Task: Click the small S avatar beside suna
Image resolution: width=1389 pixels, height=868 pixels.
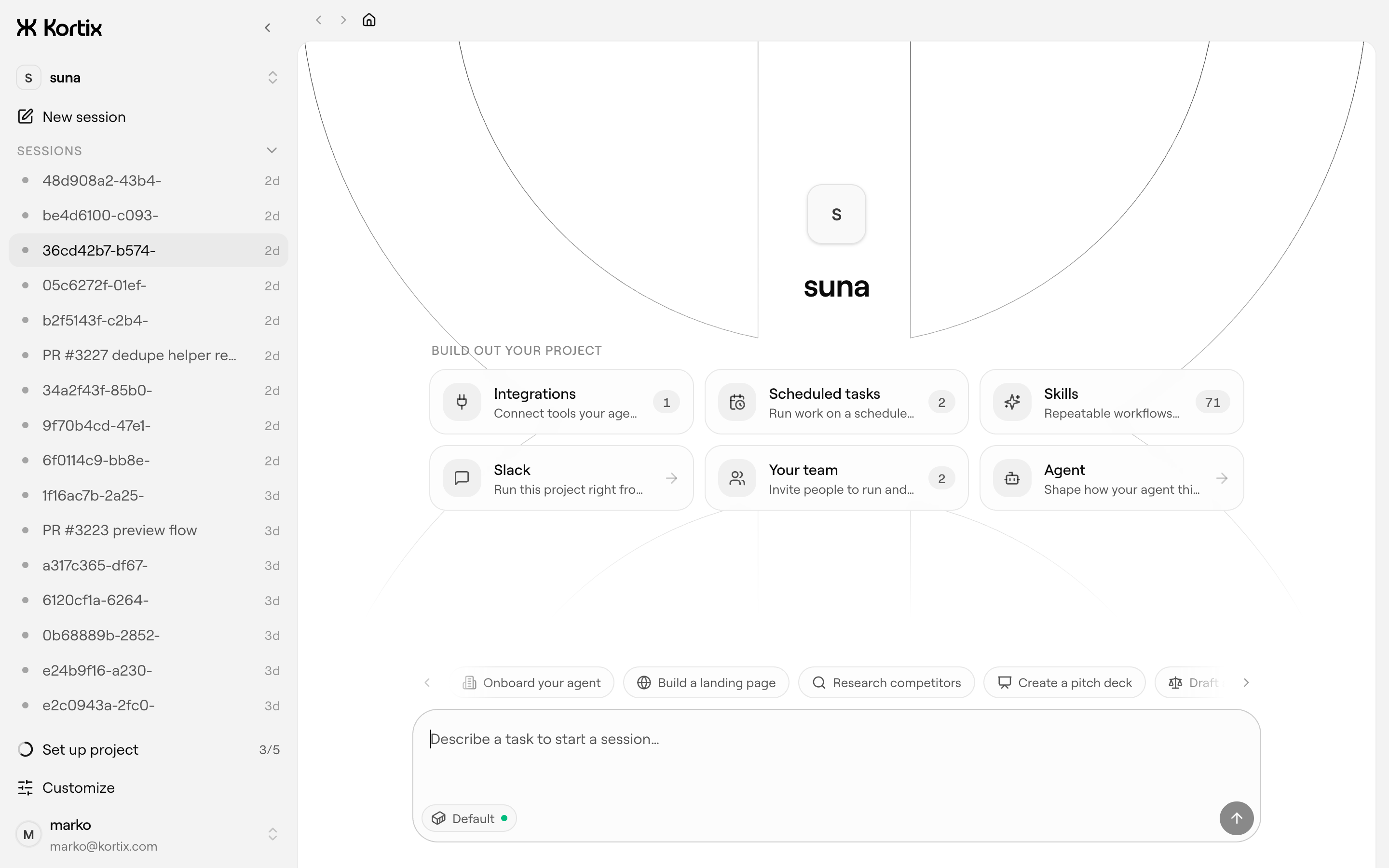Action: tap(29, 78)
